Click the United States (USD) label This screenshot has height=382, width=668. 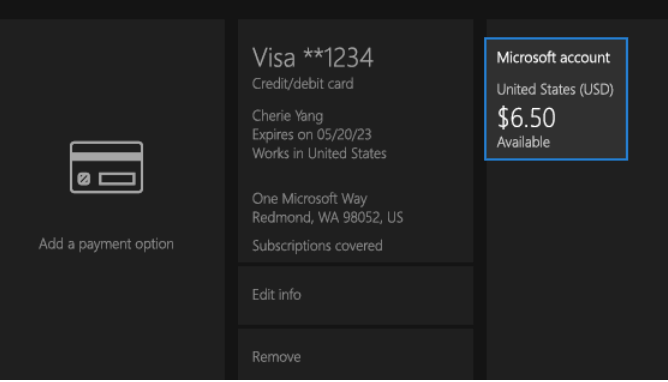(x=555, y=89)
